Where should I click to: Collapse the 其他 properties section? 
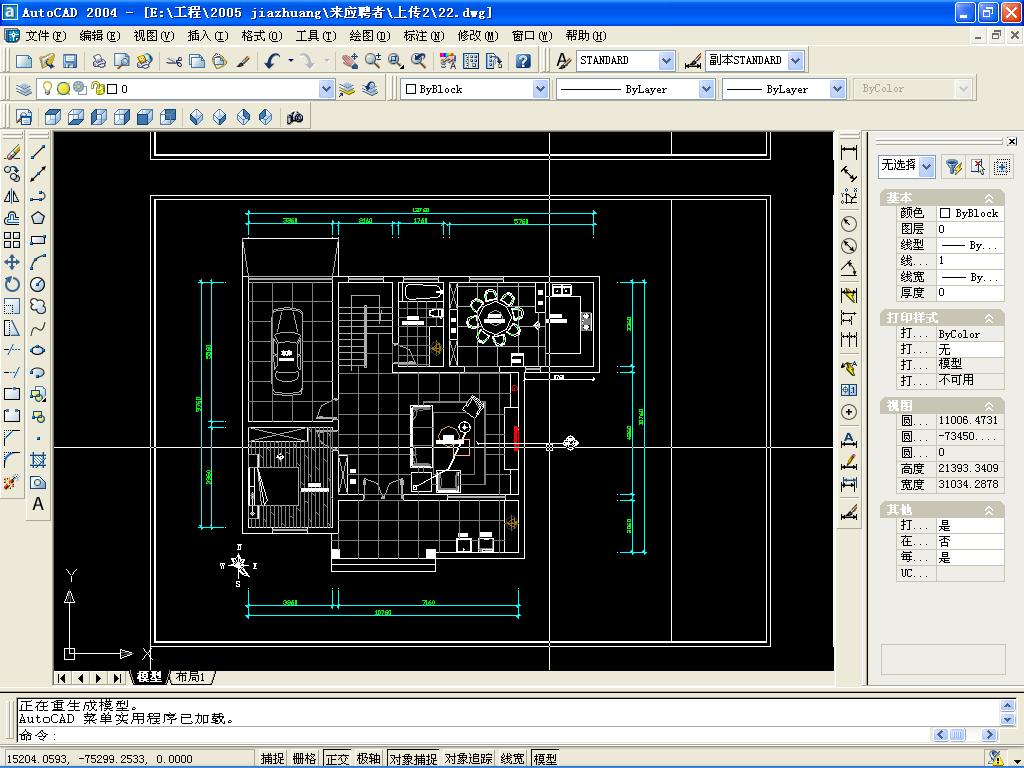tap(989, 510)
